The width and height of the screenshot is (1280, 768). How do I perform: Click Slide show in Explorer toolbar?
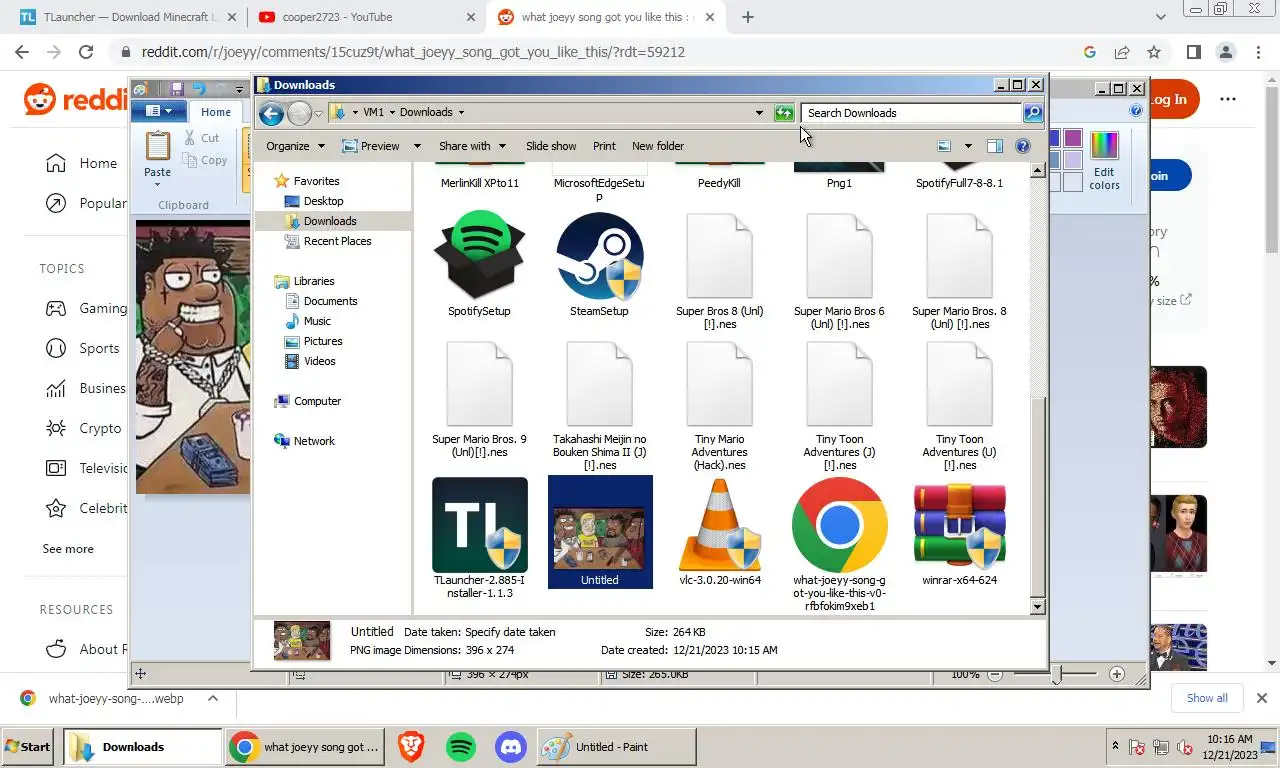click(551, 146)
